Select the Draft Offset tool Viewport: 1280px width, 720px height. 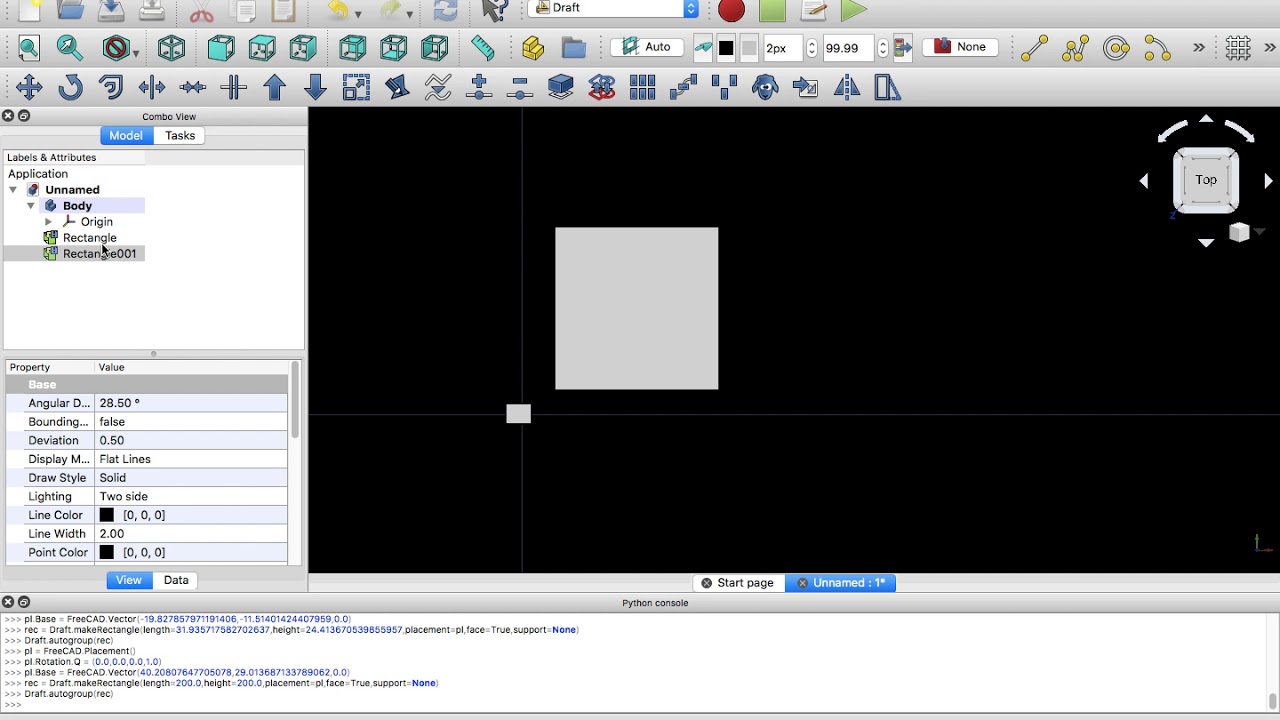111,88
